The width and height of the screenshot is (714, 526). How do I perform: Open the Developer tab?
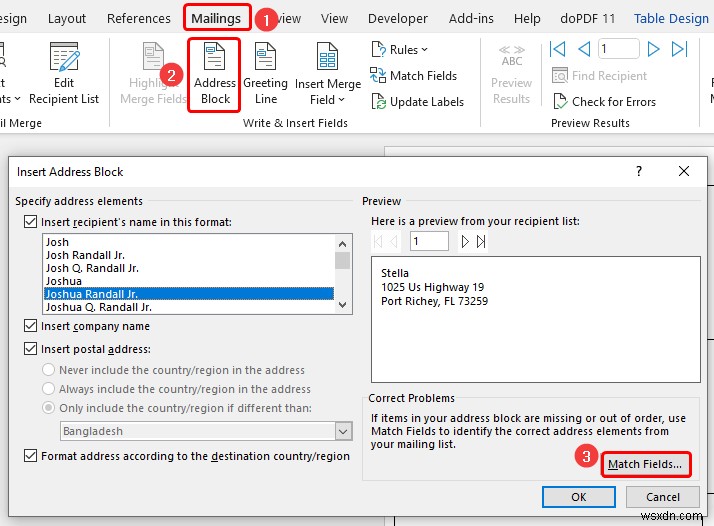click(398, 18)
